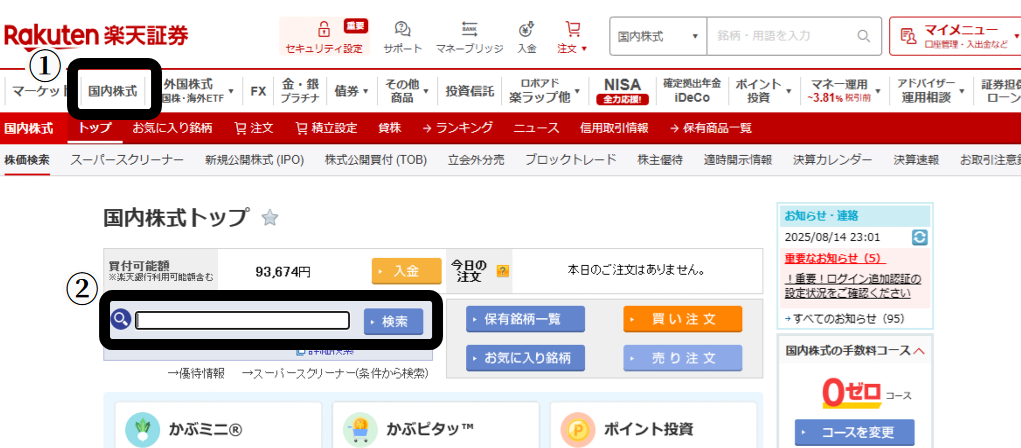Open 決算速報 sub-menu item
This screenshot has height=448, width=1021.
[916, 160]
